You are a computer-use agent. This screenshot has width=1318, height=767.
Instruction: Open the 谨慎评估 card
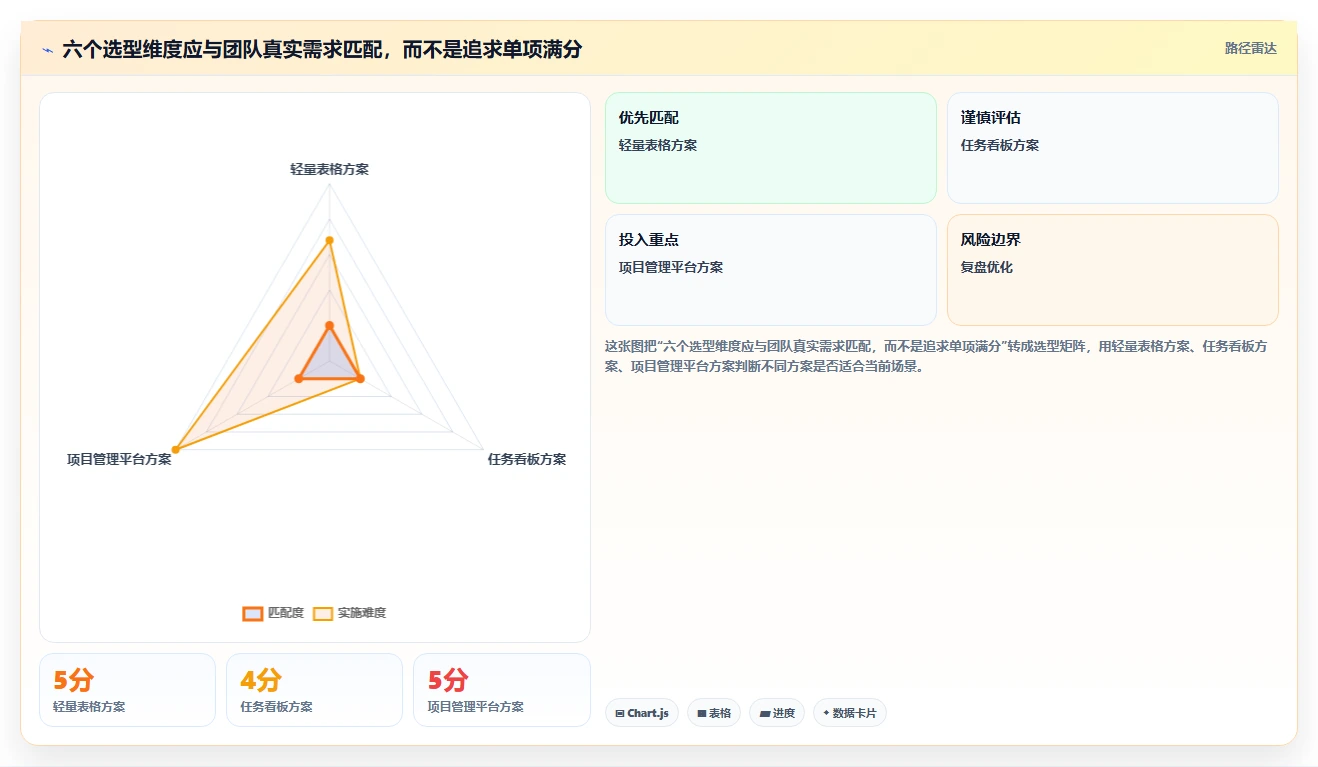click(1113, 148)
